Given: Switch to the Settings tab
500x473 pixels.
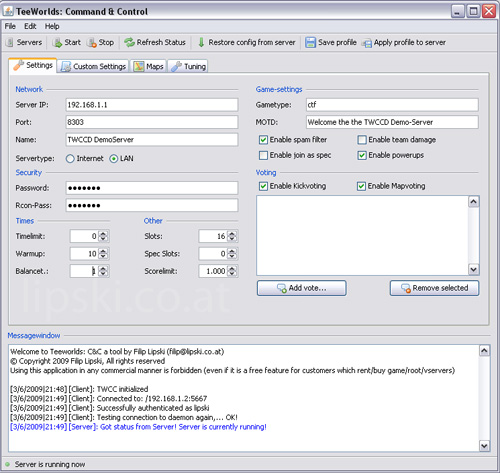Looking at the screenshot, I should pos(33,65).
